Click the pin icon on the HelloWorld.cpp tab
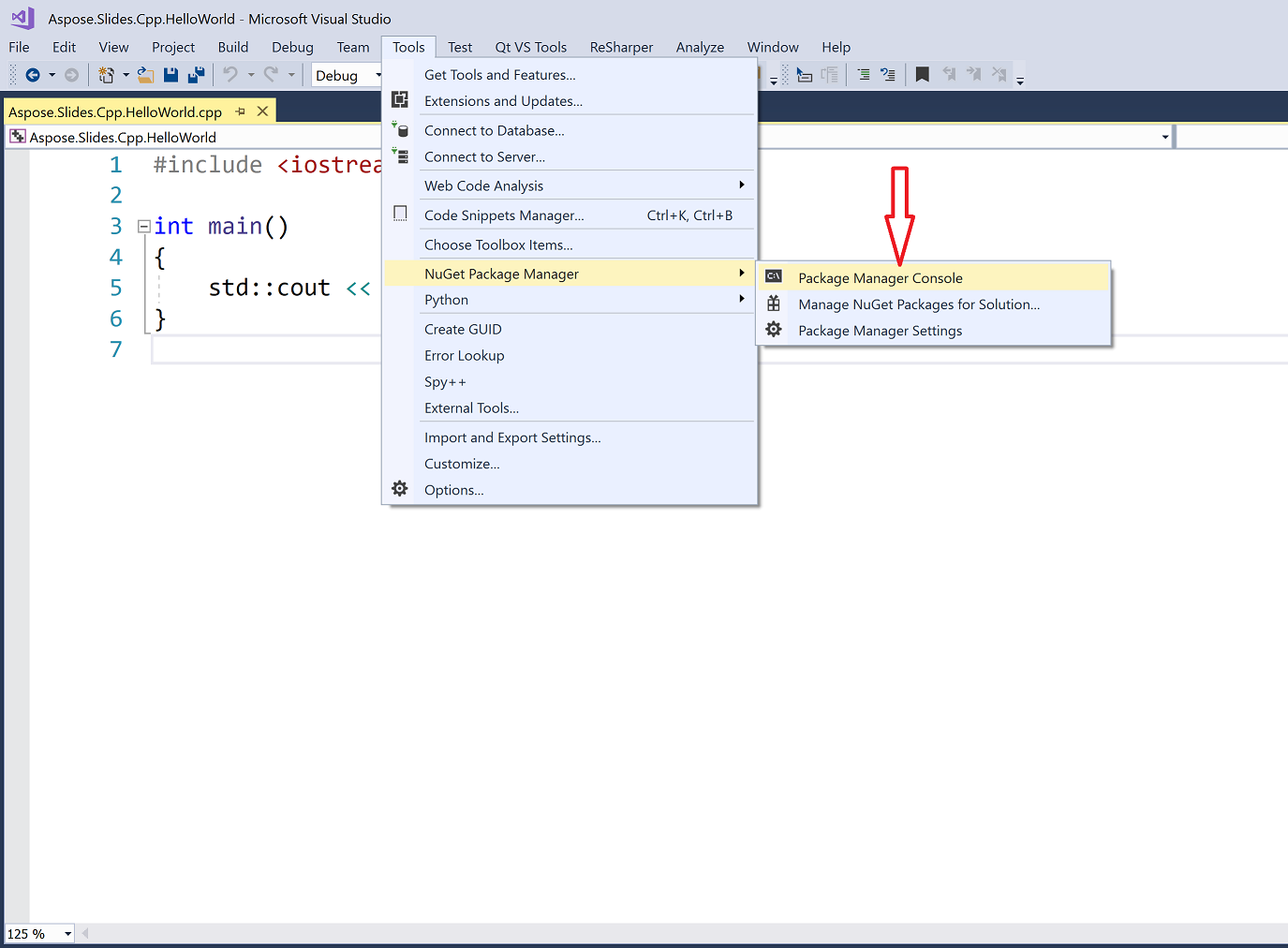The width and height of the screenshot is (1288, 948). (241, 111)
